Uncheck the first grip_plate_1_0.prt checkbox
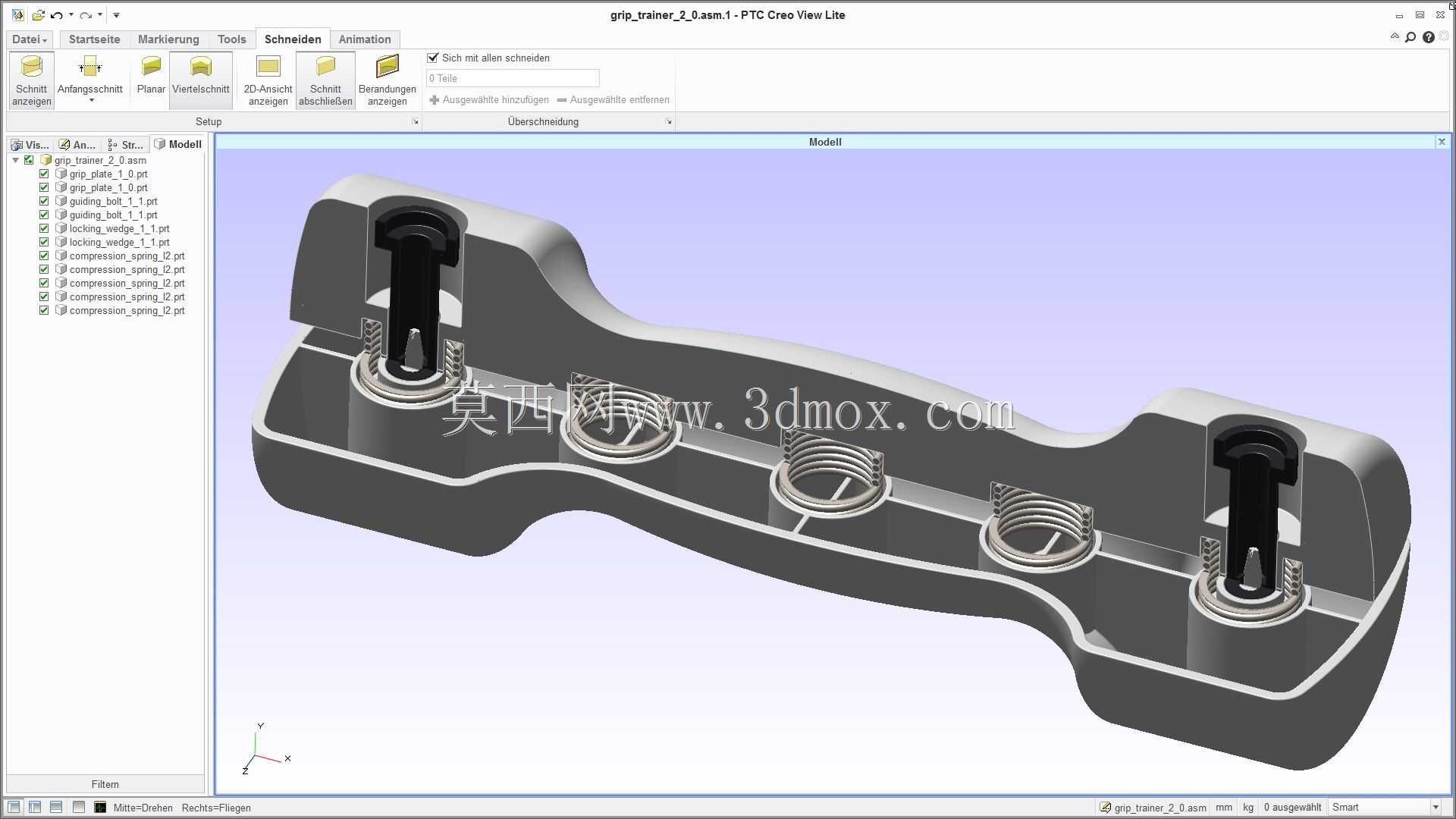Viewport: 1456px width, 819px height. [44, 174]
